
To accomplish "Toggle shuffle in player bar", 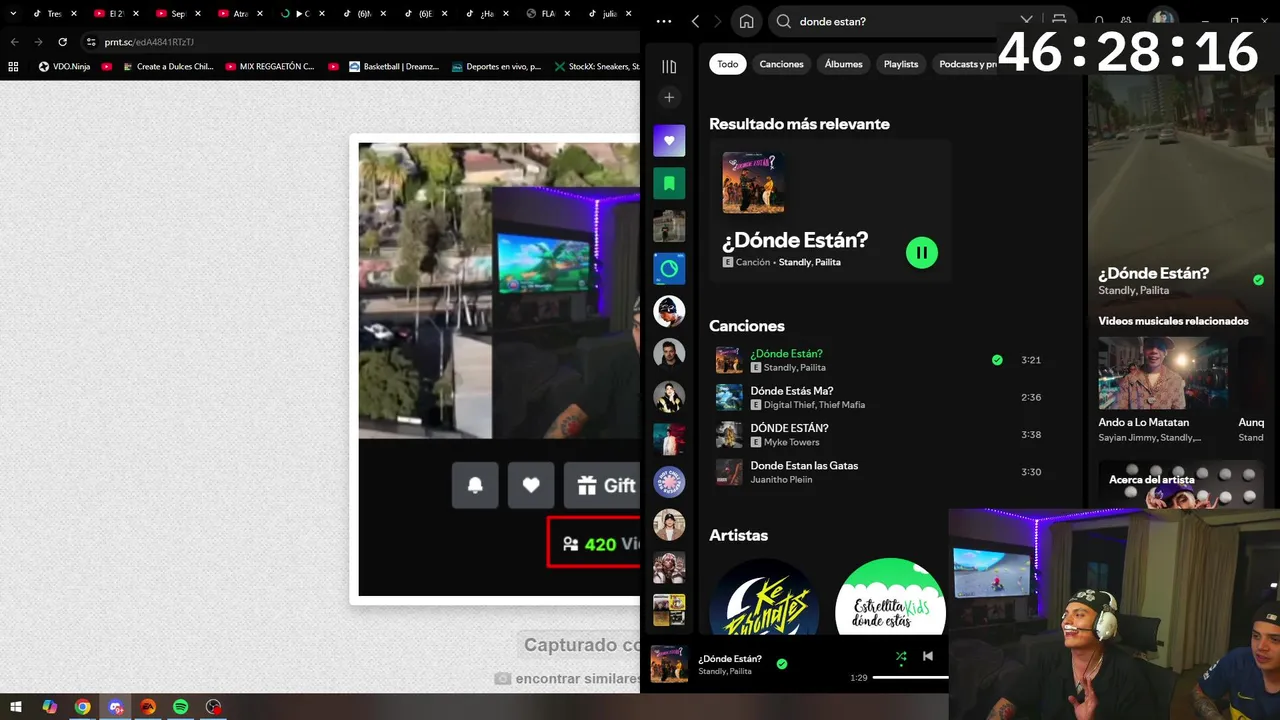I will 901,657.
